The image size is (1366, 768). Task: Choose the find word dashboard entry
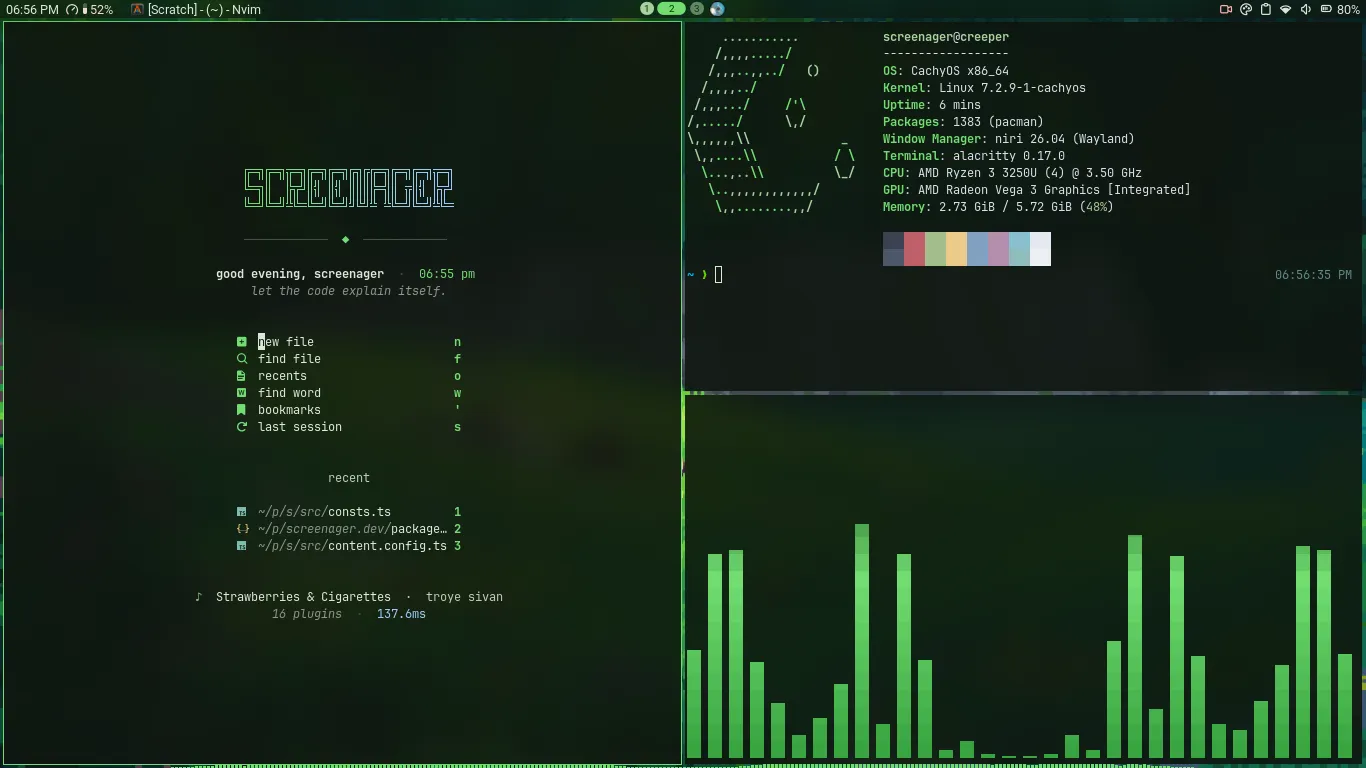coord(349,393)
